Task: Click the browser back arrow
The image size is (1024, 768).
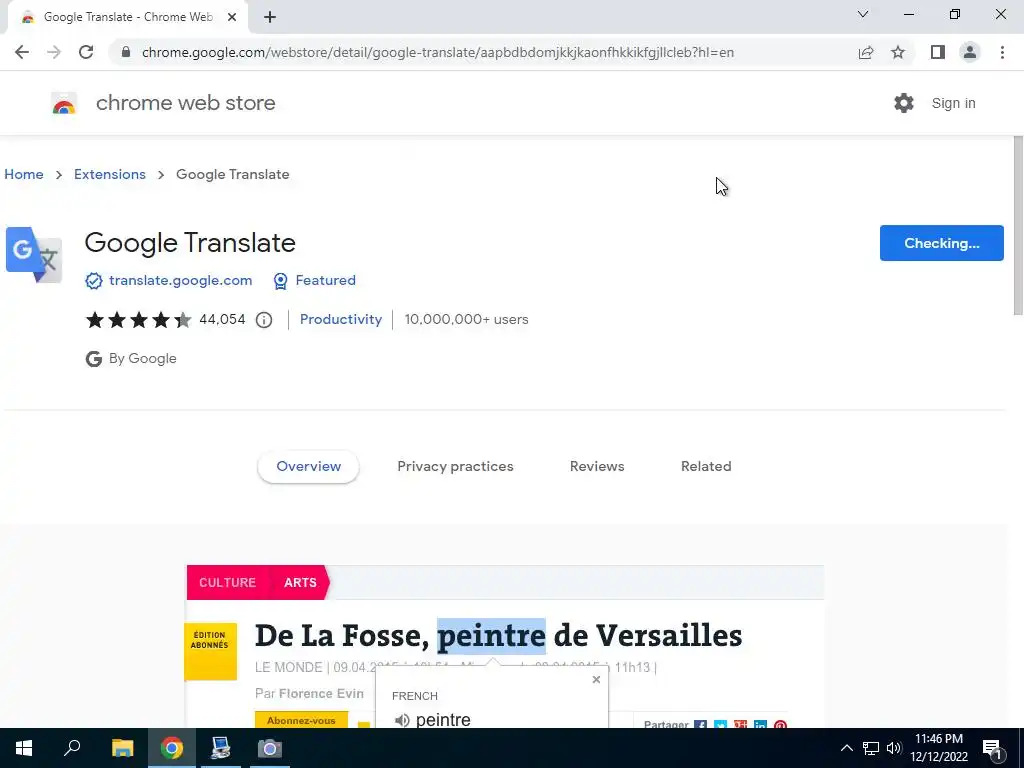Action: (22, 52)
